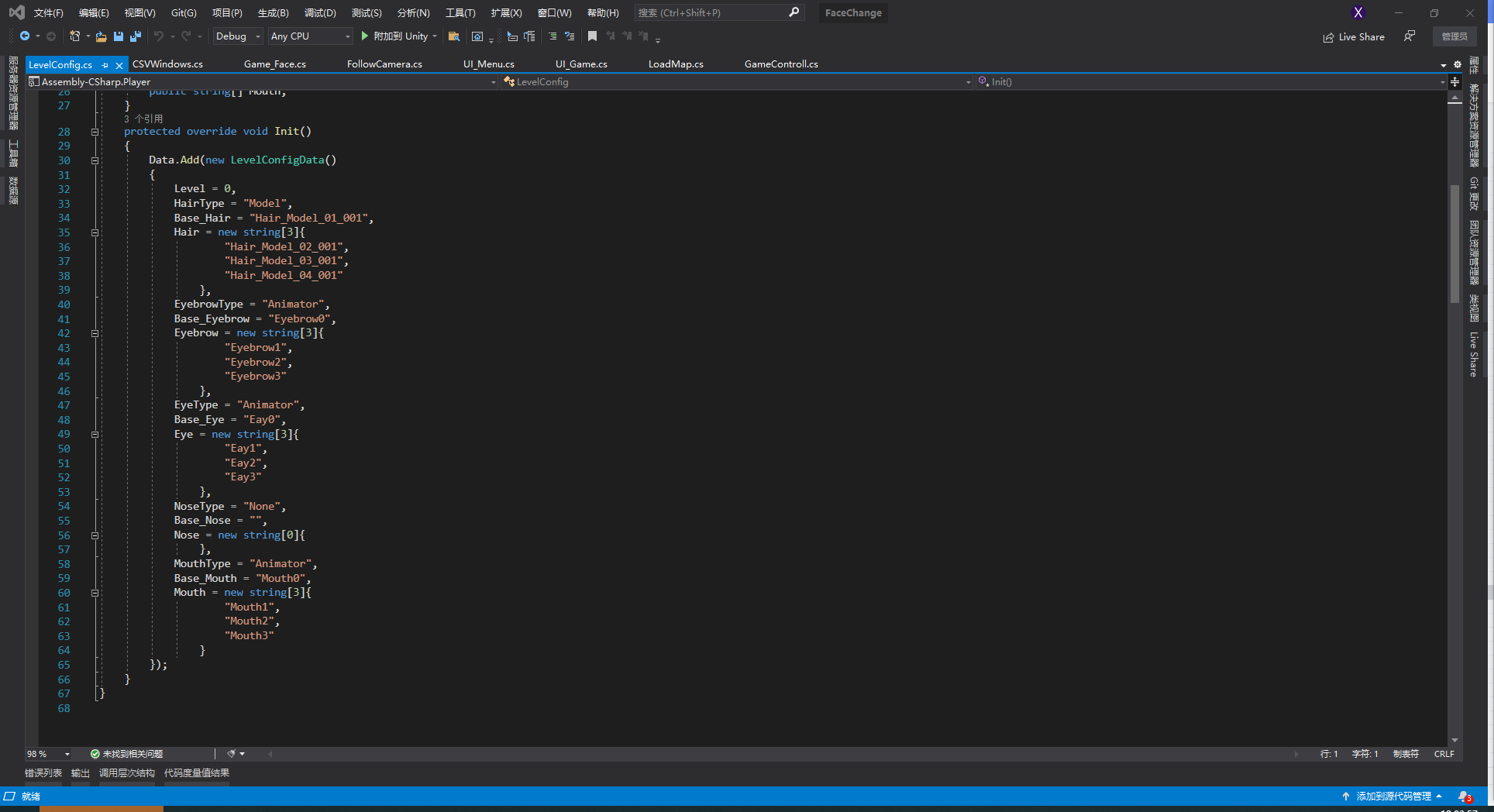Click the Find in Files folder icon
Viewport: 1494px width, 812px height.
click(454, 36)
